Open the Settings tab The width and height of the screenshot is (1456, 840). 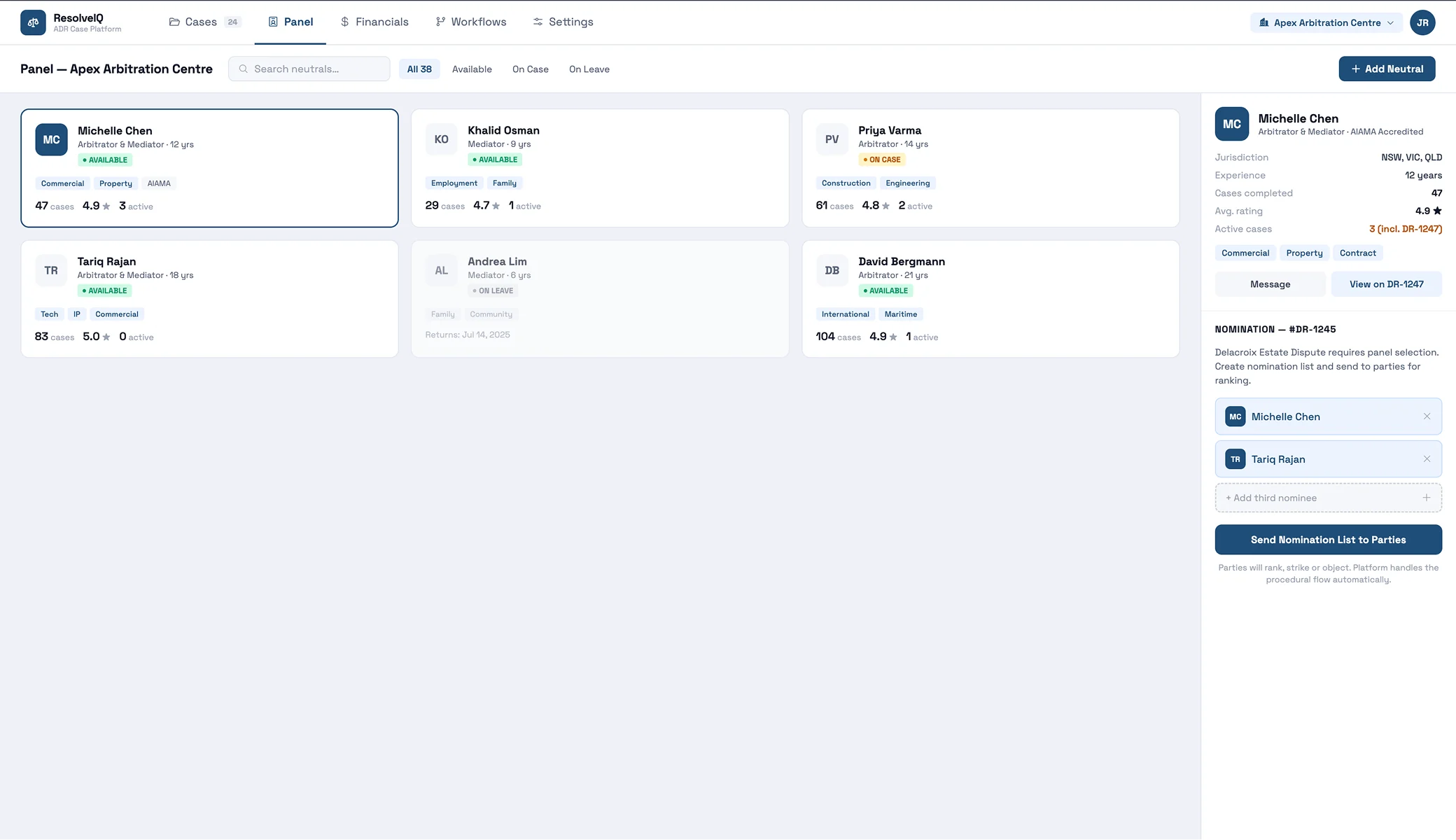pyautogui.click(x=563, y=22)
